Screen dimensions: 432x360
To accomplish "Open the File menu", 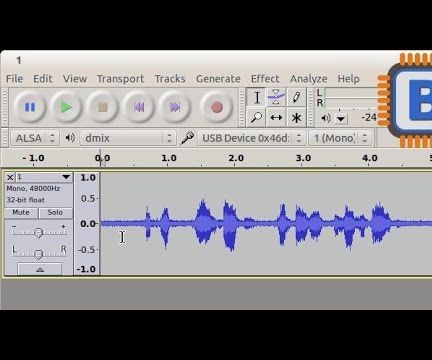I will coord(15,79).
